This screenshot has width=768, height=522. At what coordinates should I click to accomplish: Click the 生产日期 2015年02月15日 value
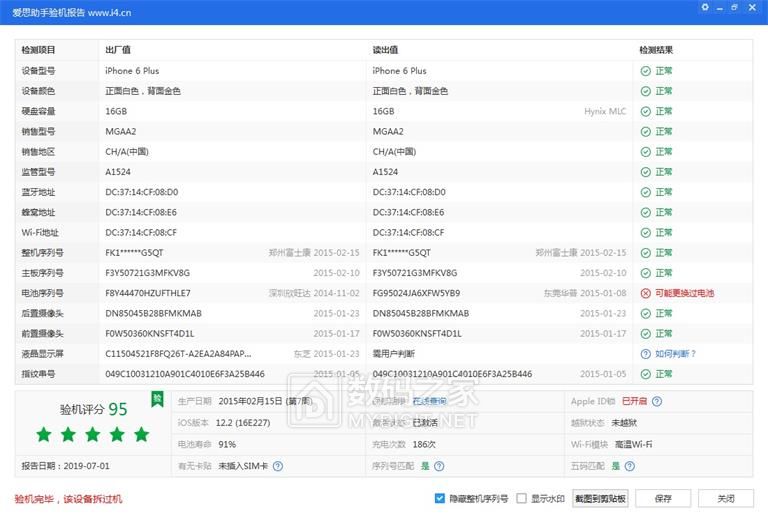(265, 401)
